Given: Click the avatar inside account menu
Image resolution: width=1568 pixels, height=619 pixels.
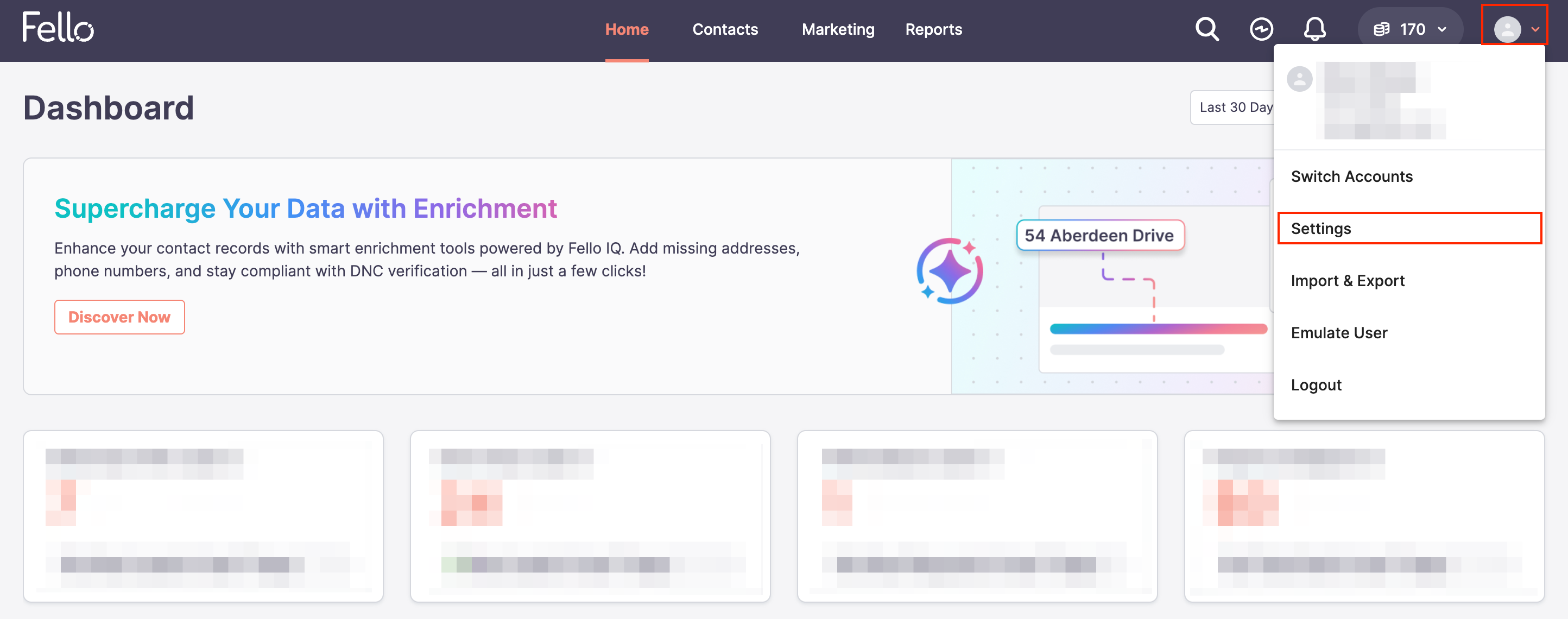Looking at the screenshot, I should coord(1299,79).
